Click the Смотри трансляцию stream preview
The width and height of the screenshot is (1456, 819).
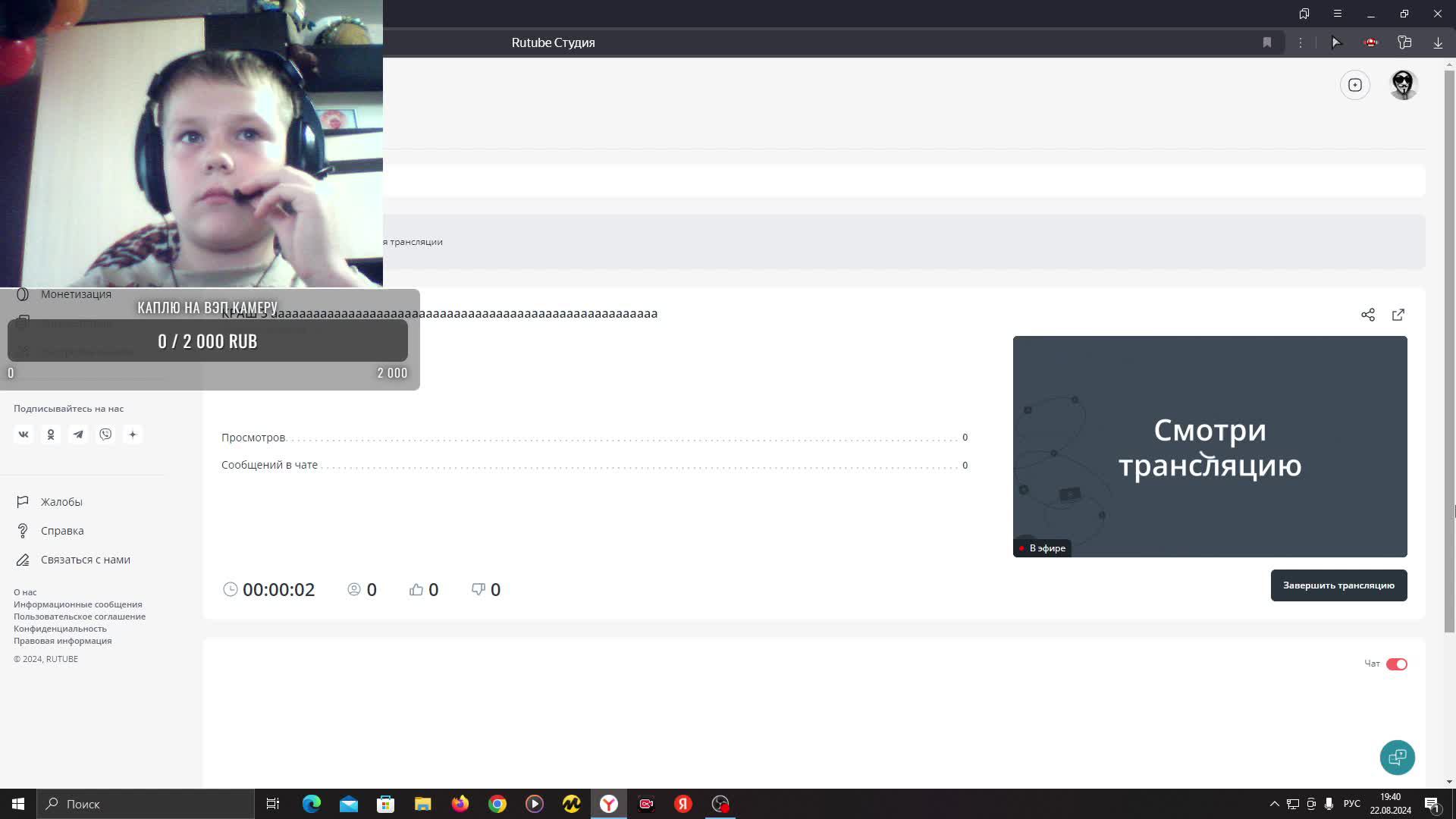click(1210, 447)
